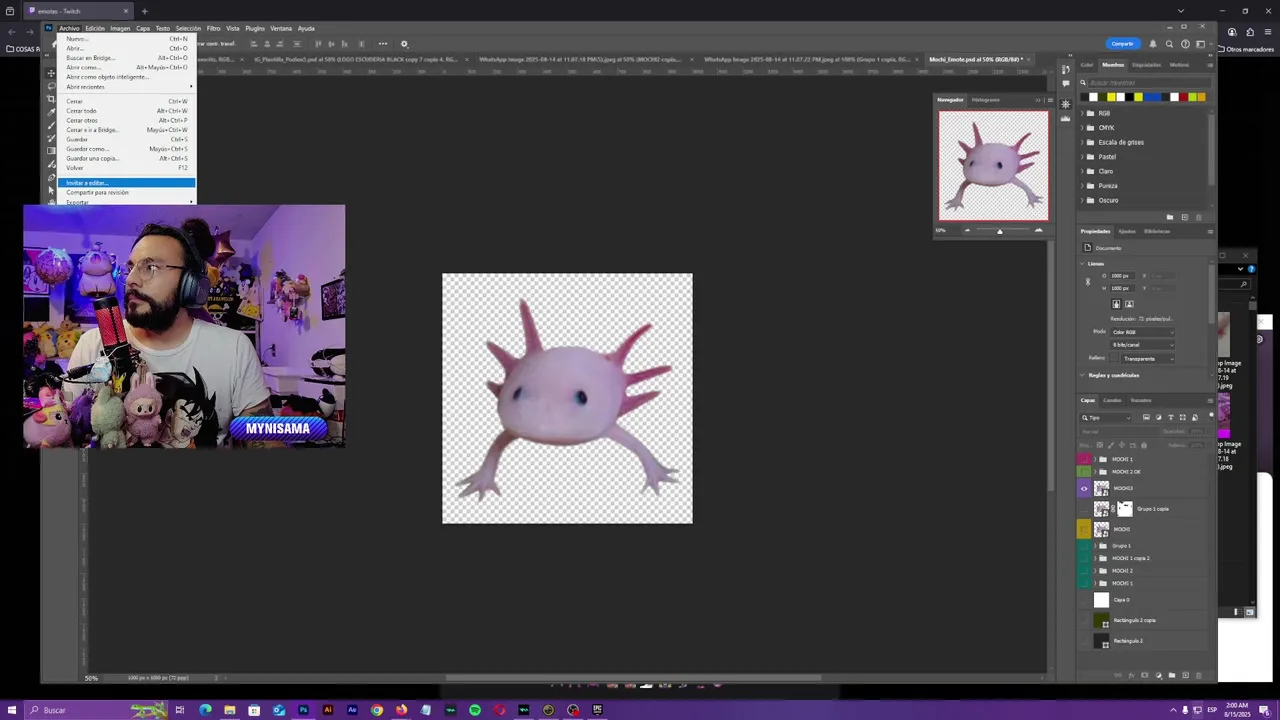Viewport: 1280px width, 720px height.
Task: Open the Color RGB mode dropdown
Action: (x=1143, y=332)
